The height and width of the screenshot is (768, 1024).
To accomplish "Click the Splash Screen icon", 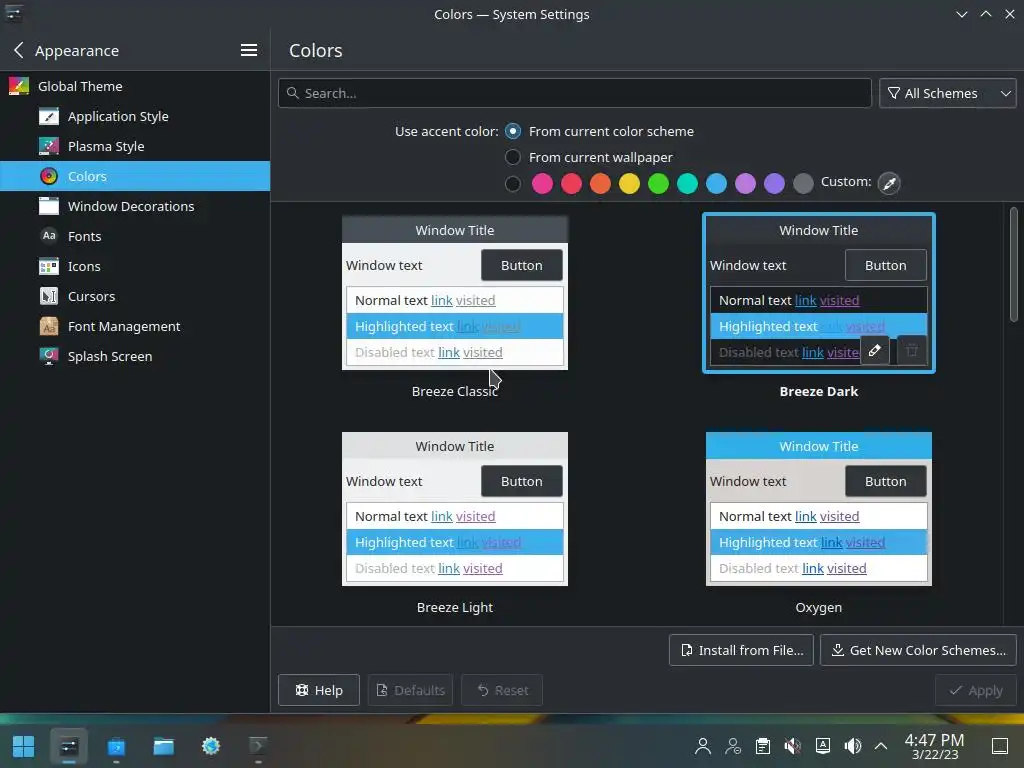I will 48,357.
